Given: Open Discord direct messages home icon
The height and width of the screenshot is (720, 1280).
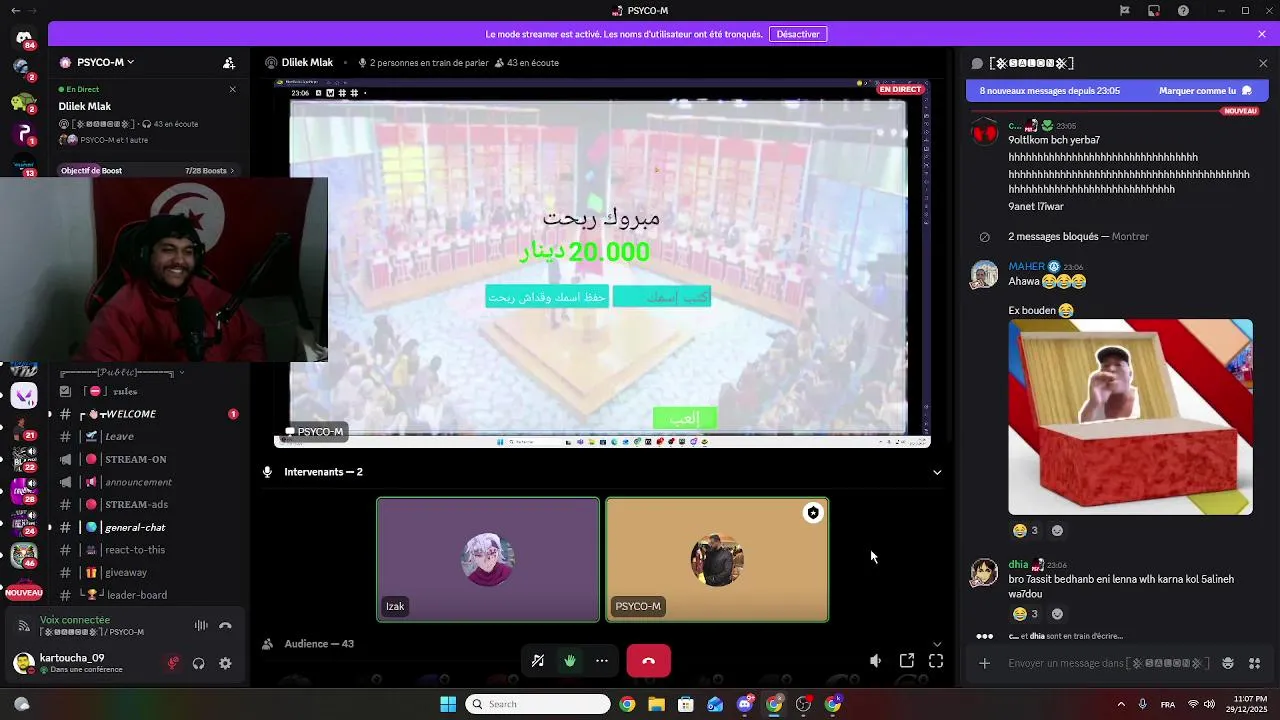Looking at the screenshot, I should (x=24, y=37).
